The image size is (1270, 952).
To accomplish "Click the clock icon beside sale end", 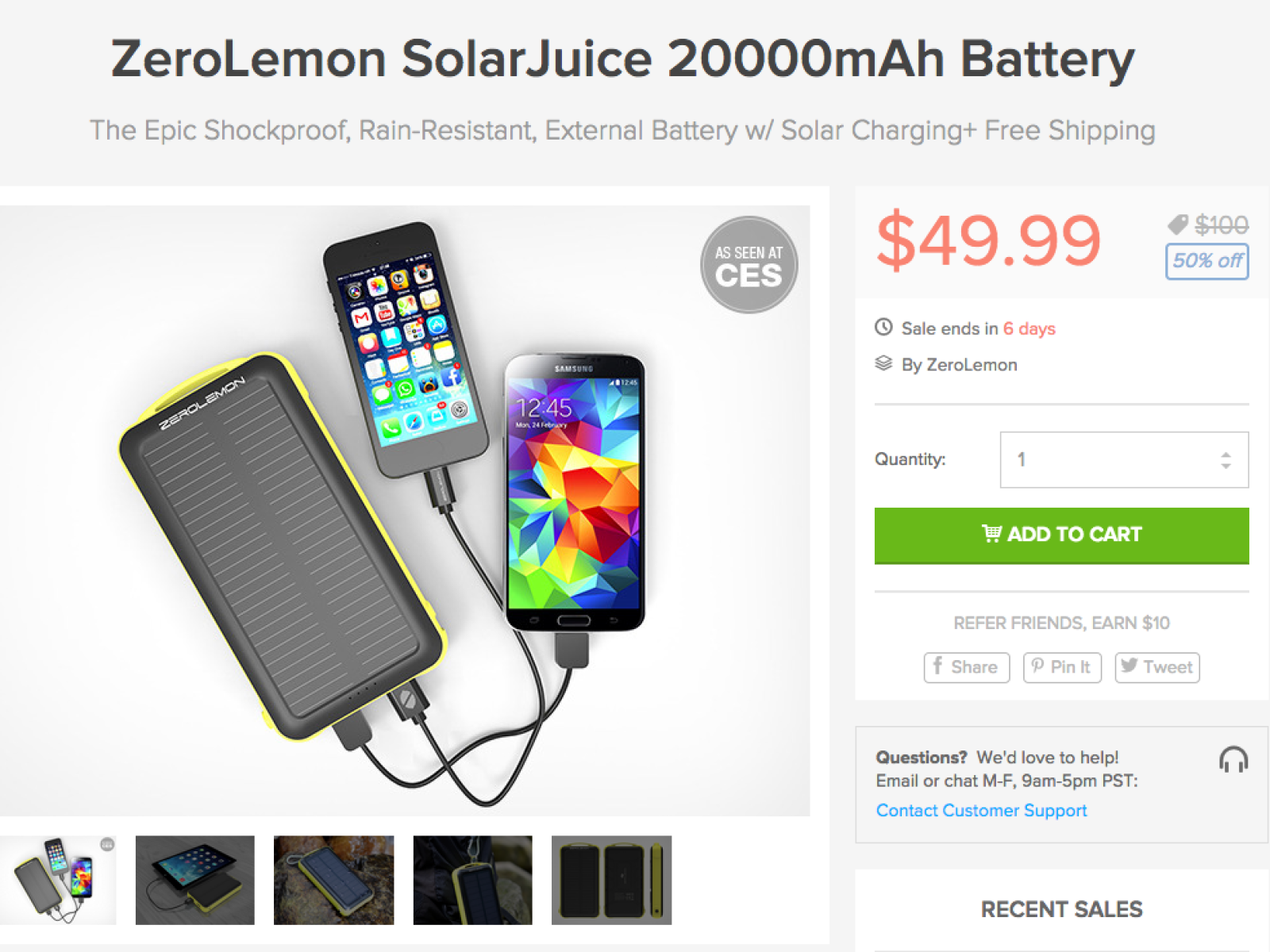I will click(883, 327).
